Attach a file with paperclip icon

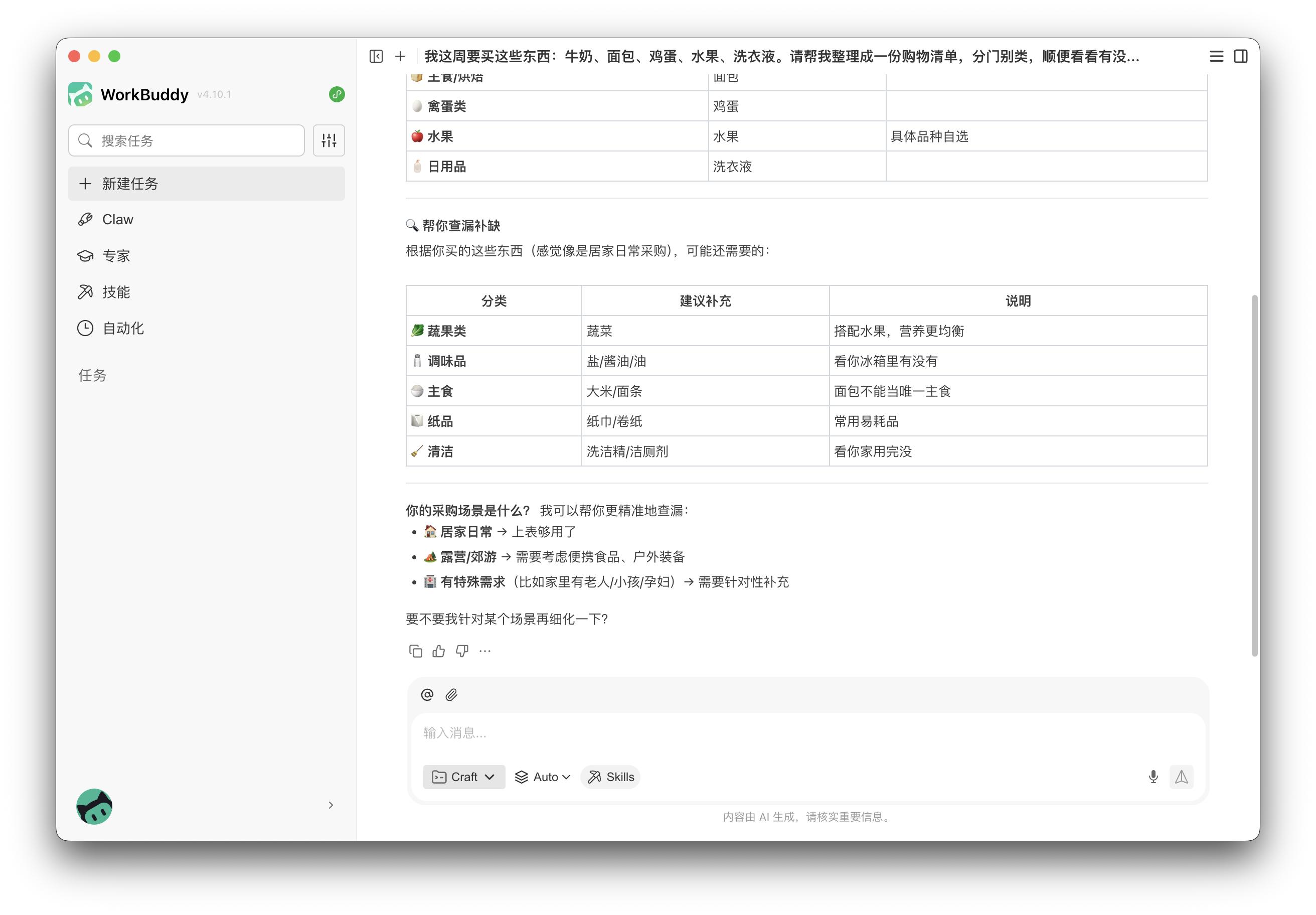click(452, 695)
